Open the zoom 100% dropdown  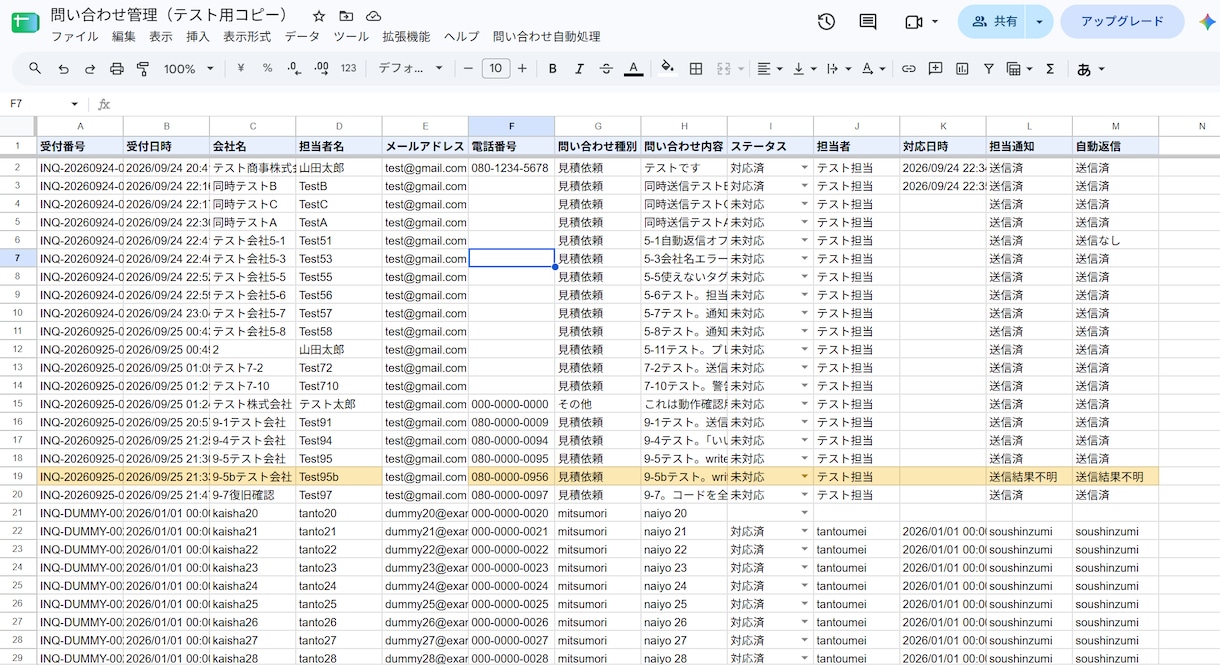[x=188, y=69]
